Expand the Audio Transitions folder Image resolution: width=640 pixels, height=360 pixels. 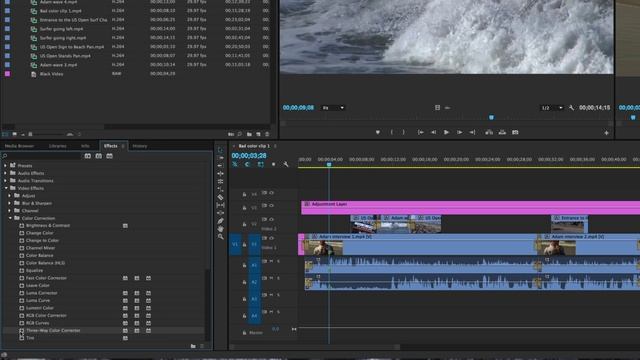(x=6, y=180)
